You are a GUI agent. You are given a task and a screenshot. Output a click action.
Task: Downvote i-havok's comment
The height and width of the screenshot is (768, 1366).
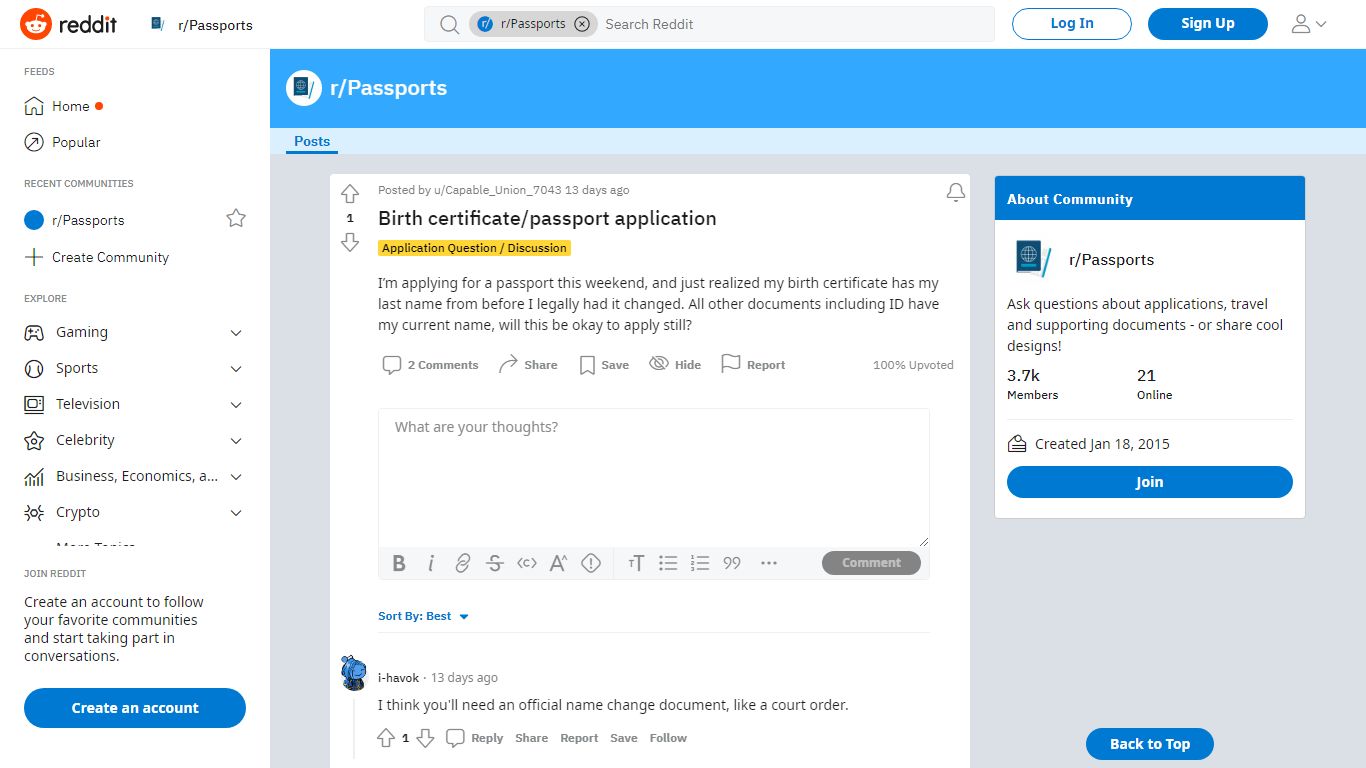pos(425,738)
